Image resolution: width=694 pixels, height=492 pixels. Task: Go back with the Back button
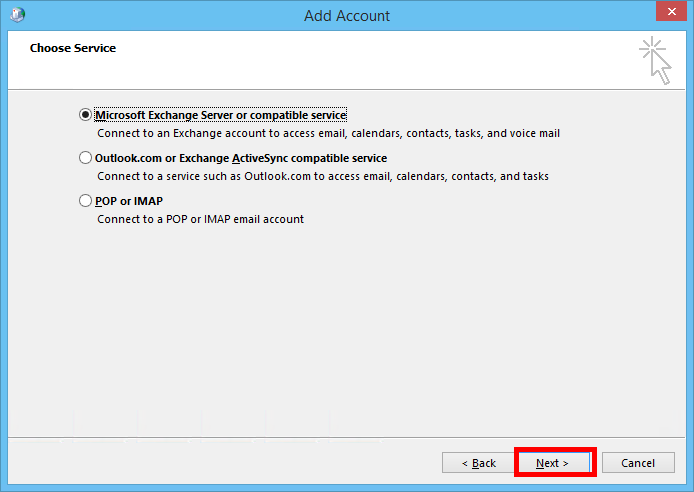pyautogui.click(x=478, y=463)
